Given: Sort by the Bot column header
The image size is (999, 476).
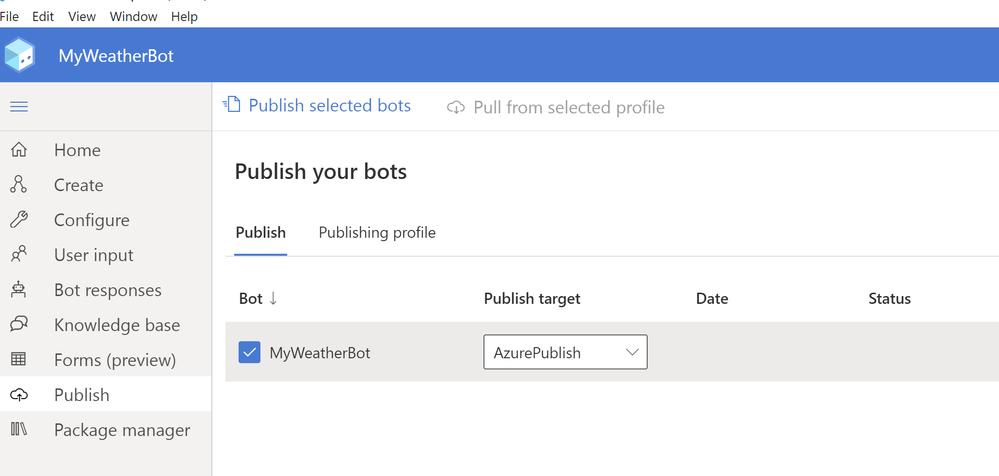Looking at the screenshot, I should [257, 298].
